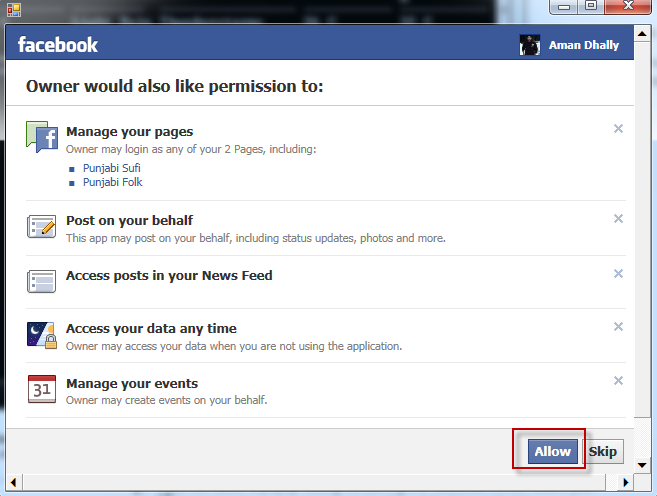Click the horizontal scrollbar left arrow

(13, 483)
